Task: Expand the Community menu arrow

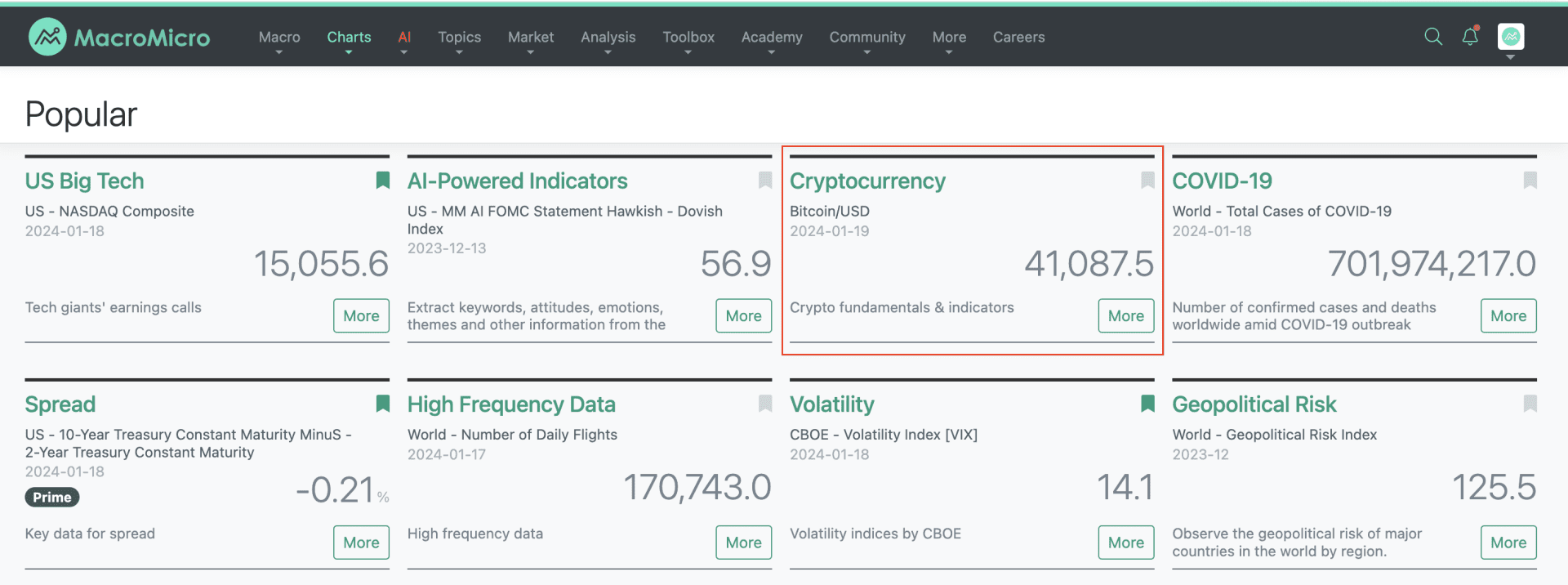Action: [x=867, y=52]
